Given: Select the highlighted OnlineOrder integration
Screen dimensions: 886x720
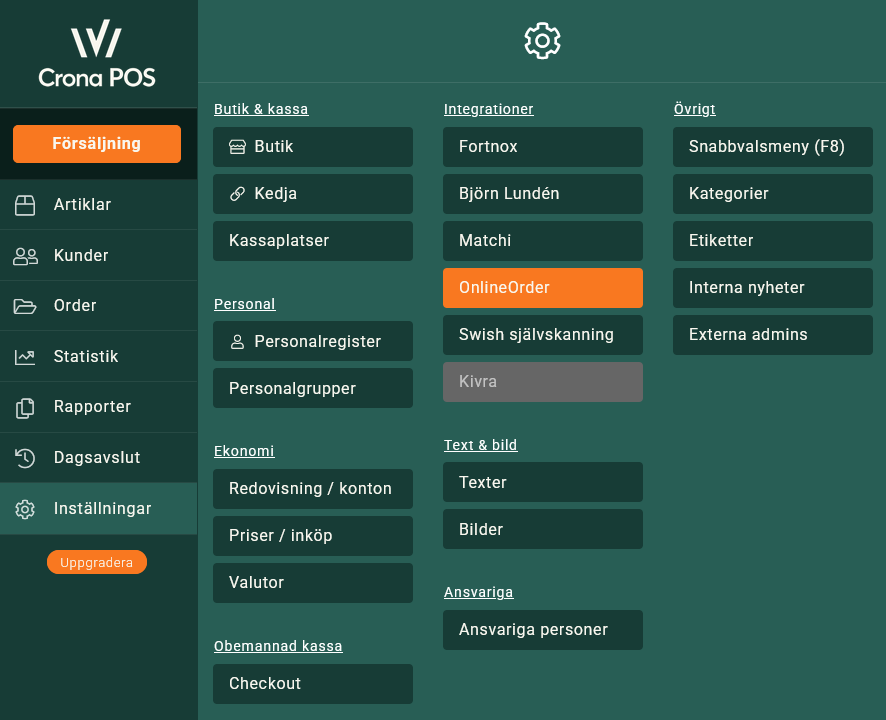Looking at the screenshot, I should (543, 288).
